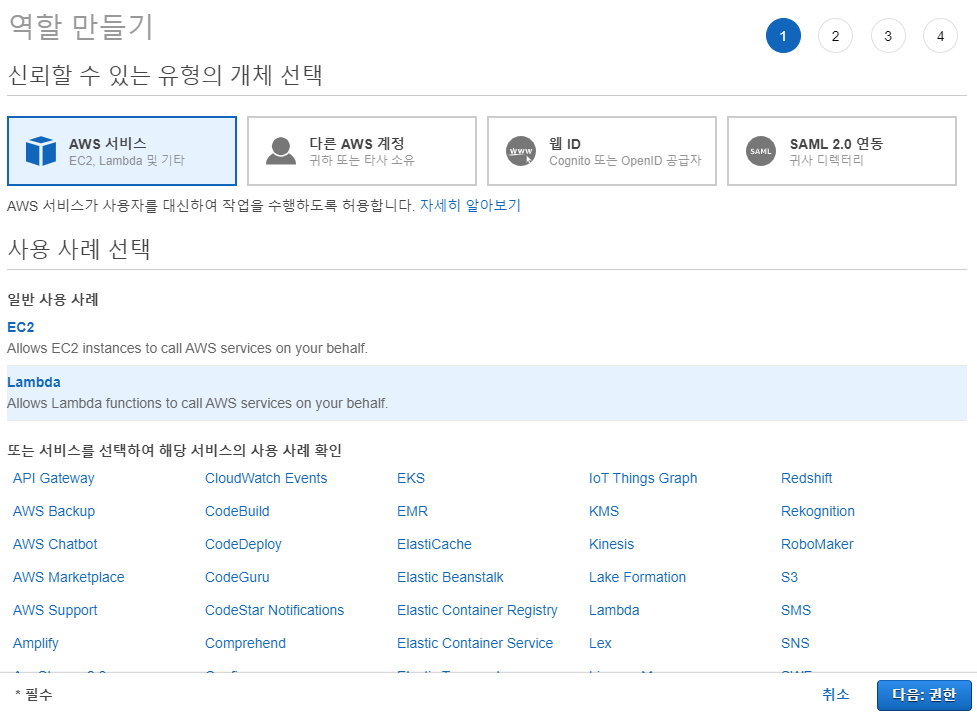Image resolution: width=977 pixels, height=713 pixels.
Task: Select SMS service
Action: tap(796, 610)
